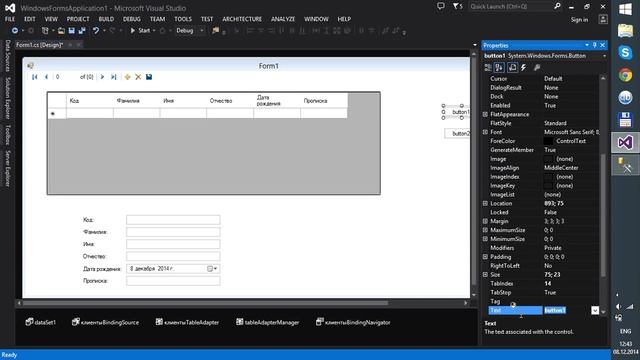Click the Windows Start button on taskbar
This screenshot has width=640, height=360.
625,9
